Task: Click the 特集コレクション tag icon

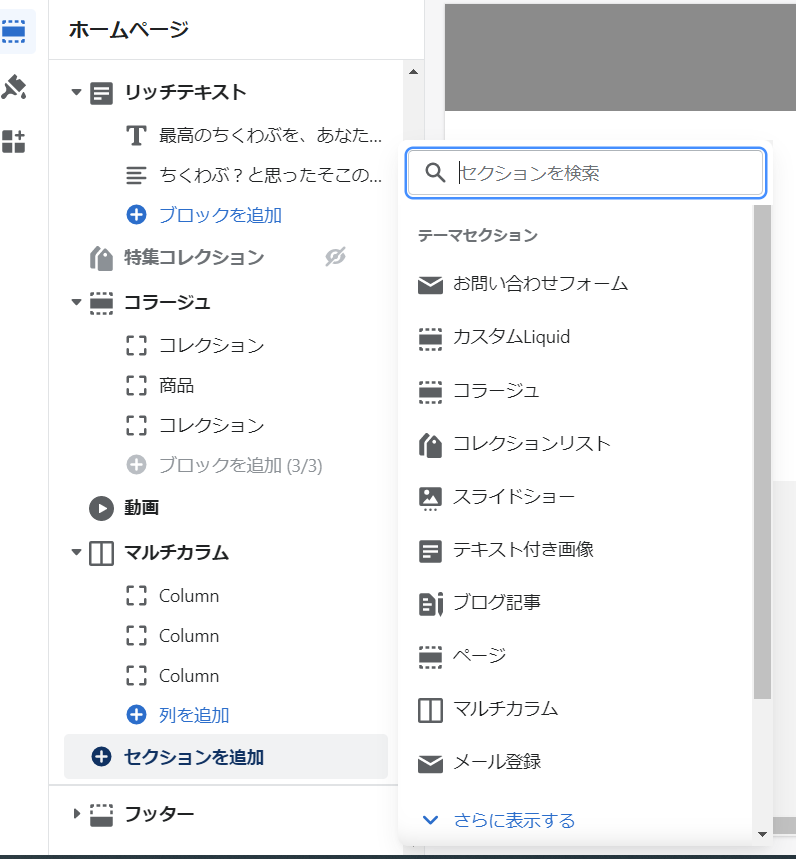Action: pos(101,258)
